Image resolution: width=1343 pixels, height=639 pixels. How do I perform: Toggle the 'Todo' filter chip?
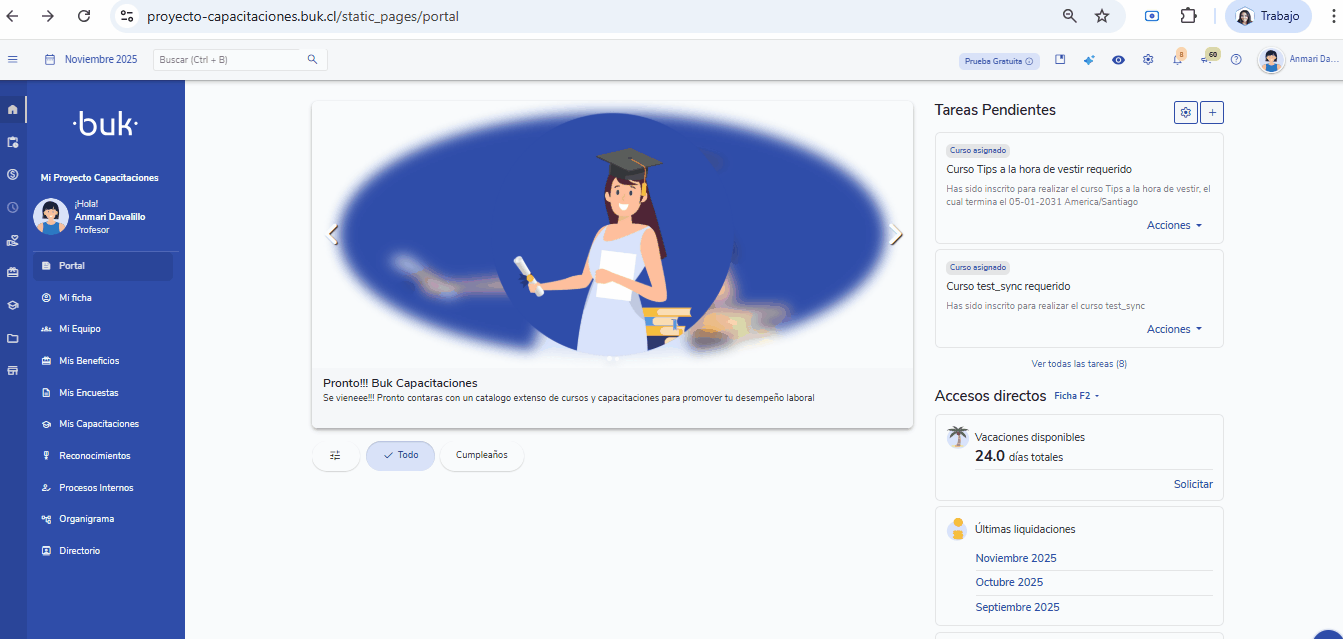pyautogui.click(x=400, y=455)
